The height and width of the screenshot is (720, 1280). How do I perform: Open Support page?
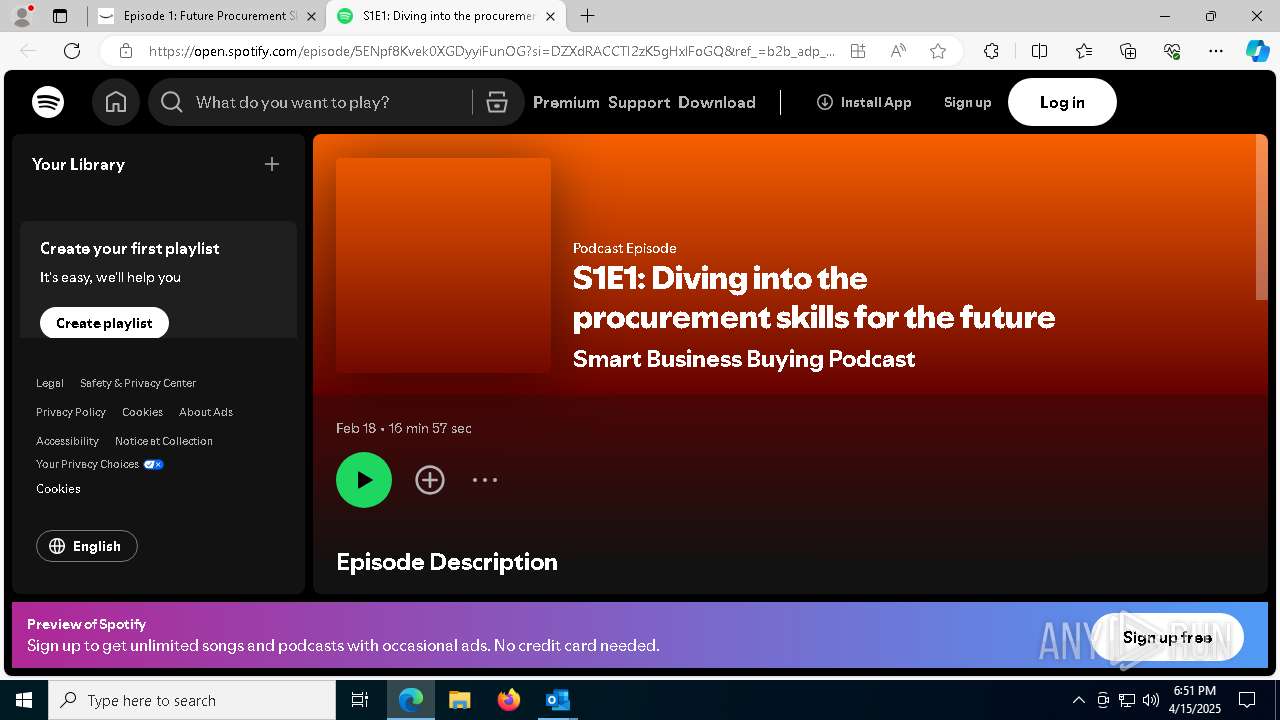coord(639,102)
